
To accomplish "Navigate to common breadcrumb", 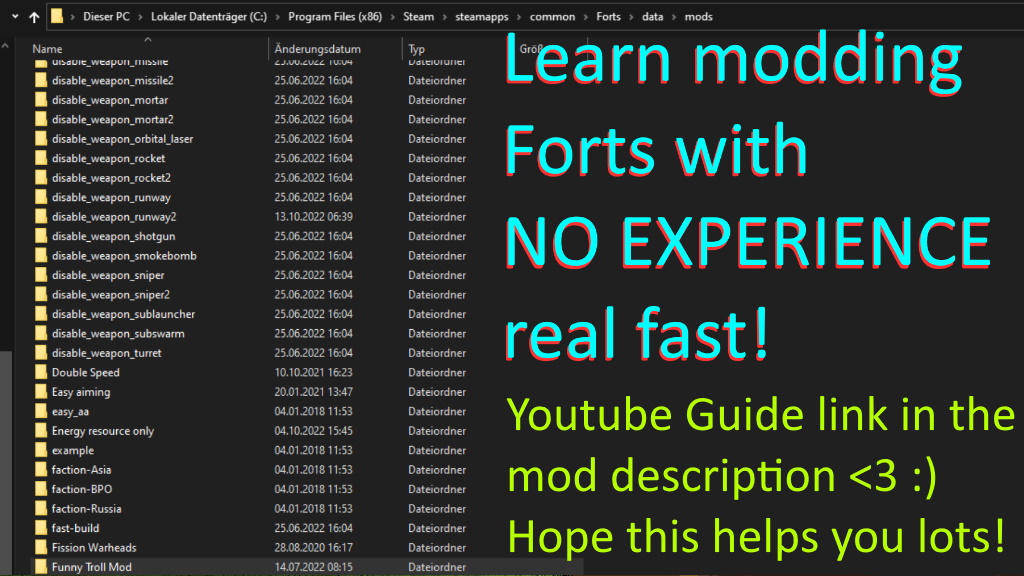I will pyautogui.click(x=552, y=17).
